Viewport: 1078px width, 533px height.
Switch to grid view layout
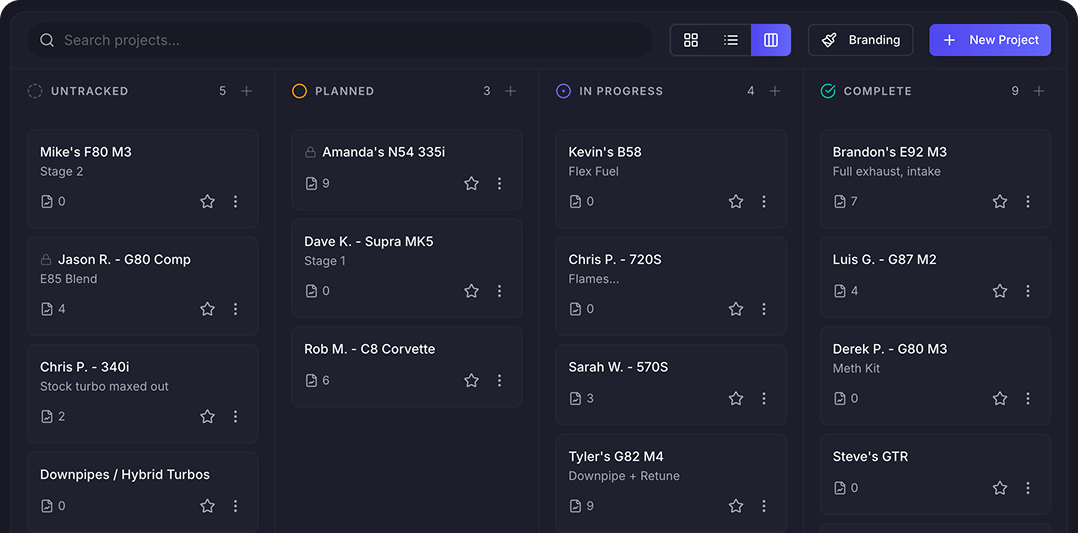[x=691, y=40]
